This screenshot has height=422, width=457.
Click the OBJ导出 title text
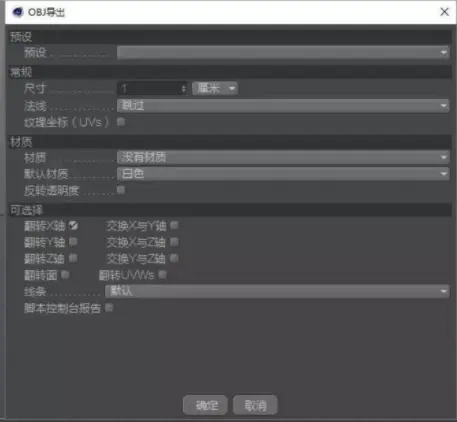click(46, 12)
